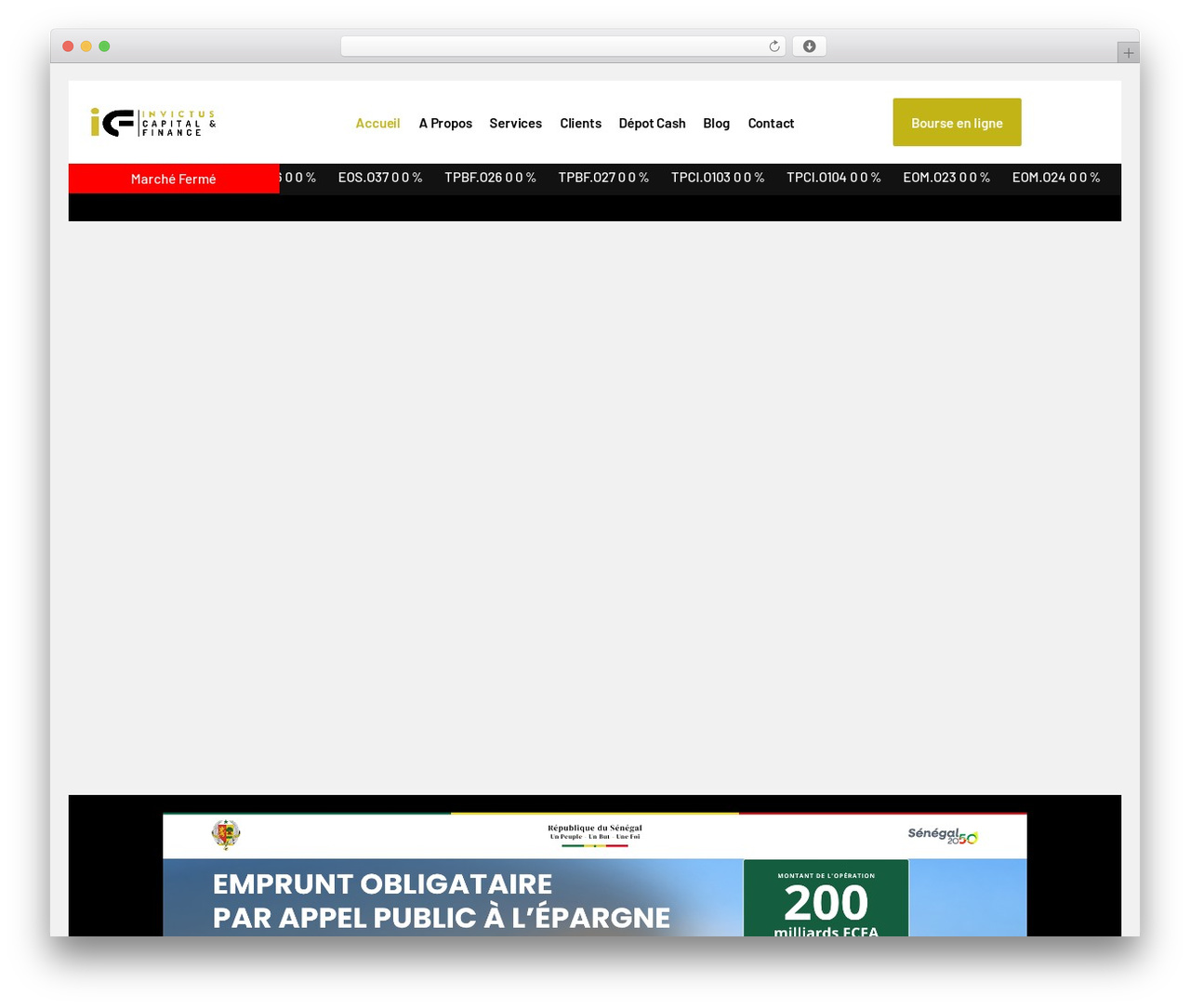The image size is (1190, 1008).
Task: Select the EOS.037 ticker entry
Action: pos(380,177)
